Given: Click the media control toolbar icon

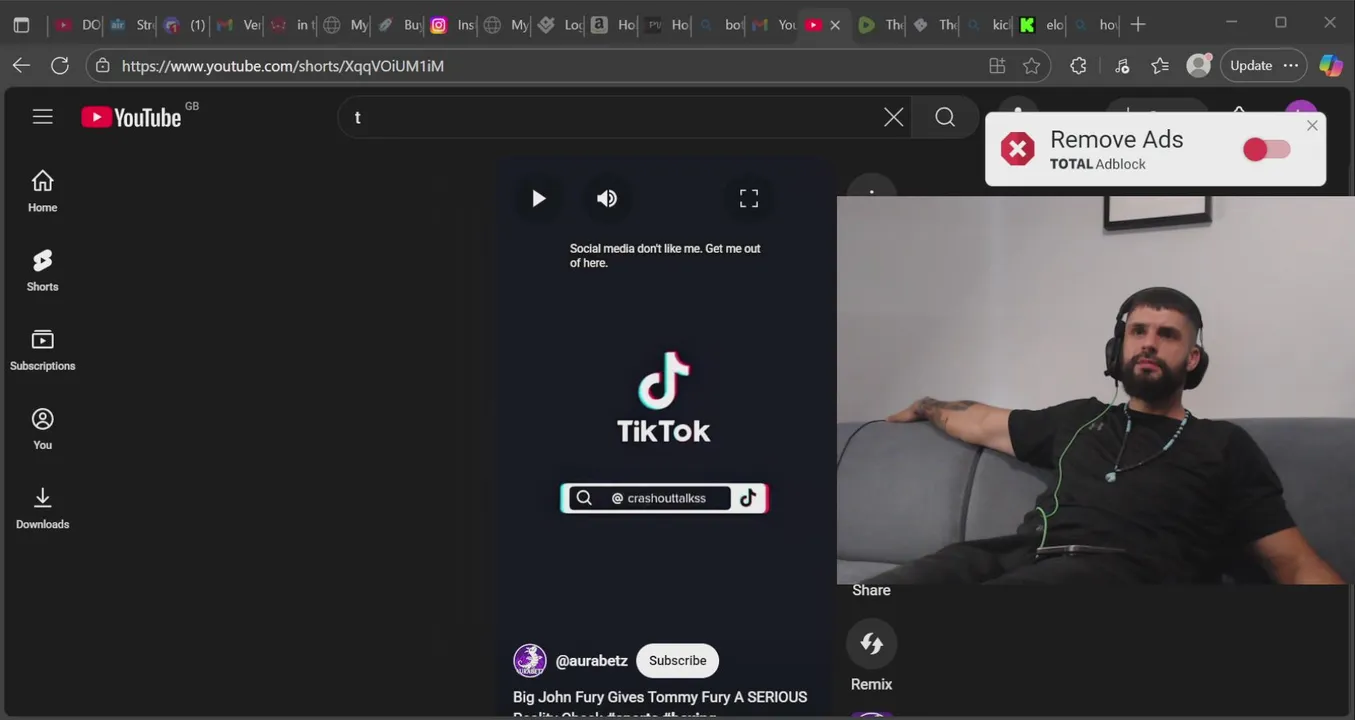Looking at the screenshot, I should pyautogui.click(x=1122, y=66).
